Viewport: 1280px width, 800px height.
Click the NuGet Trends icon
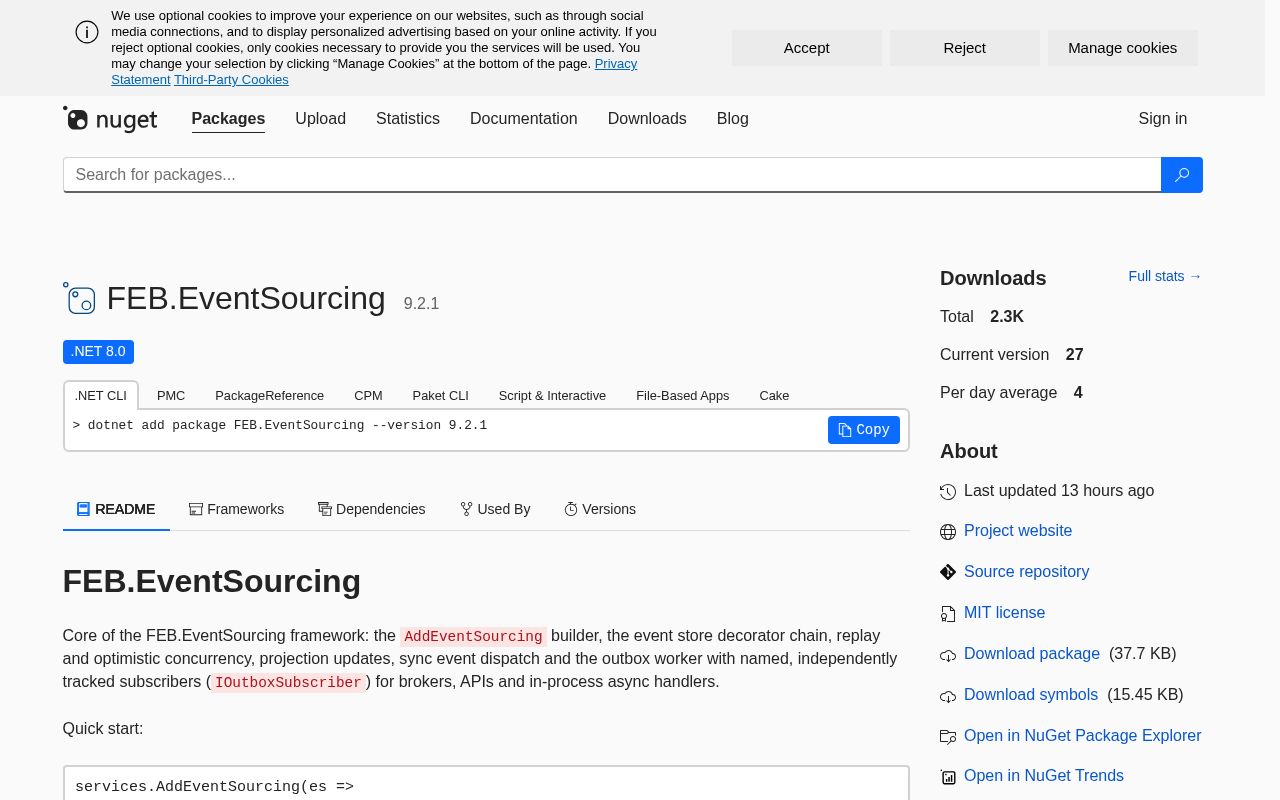[x=948, y=777]
